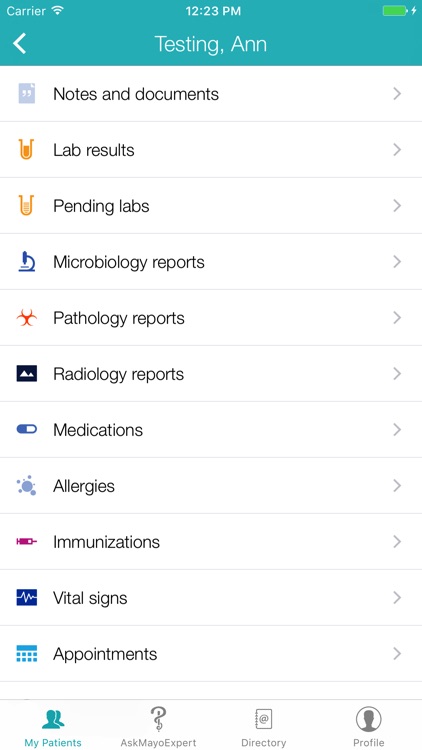Click the heartbeat Vital signs icon
Screen dimensions: 422x750
click(x=26, y=597)
